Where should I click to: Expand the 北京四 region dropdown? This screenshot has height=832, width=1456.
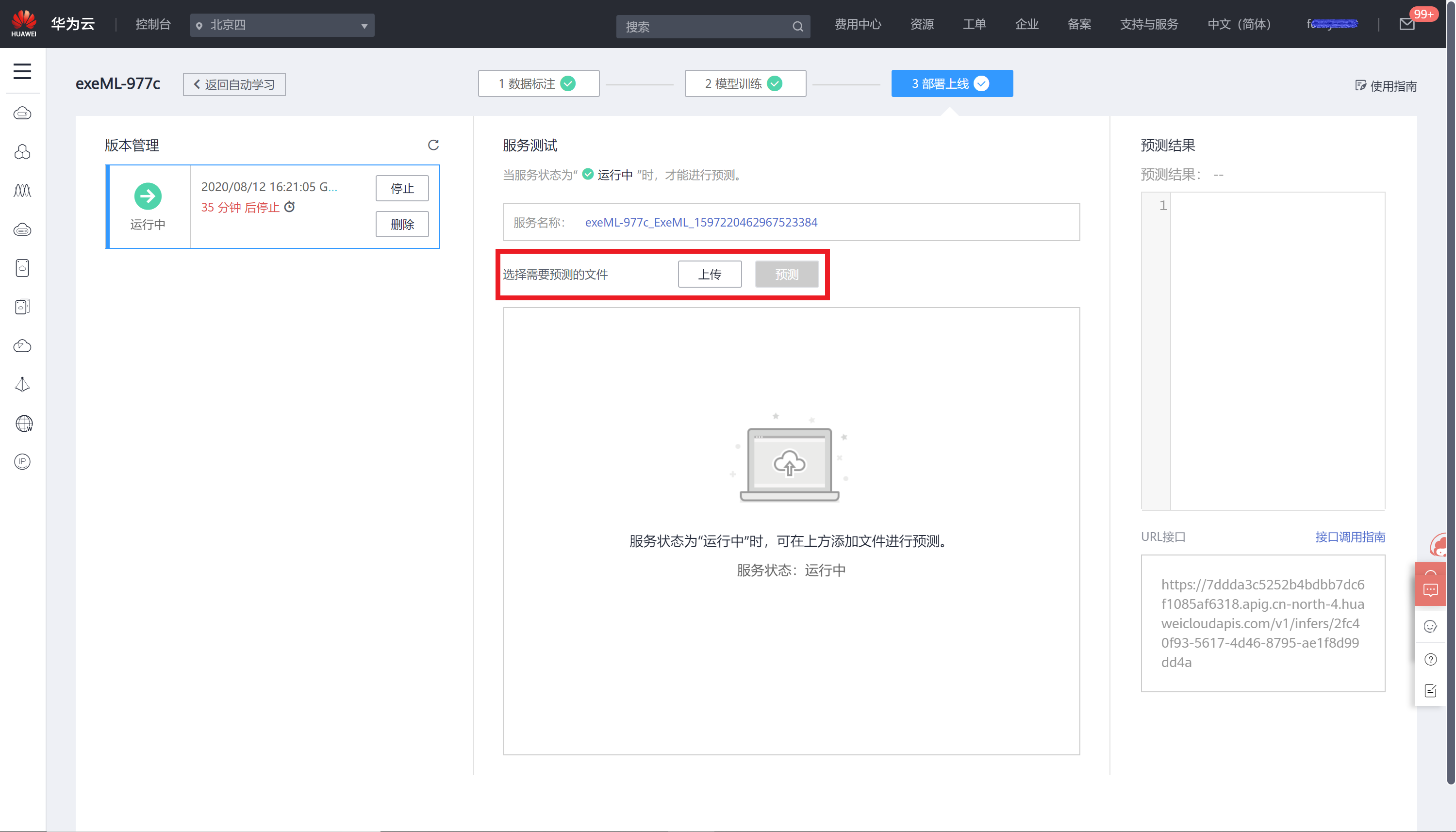click(x=282, y=25)
